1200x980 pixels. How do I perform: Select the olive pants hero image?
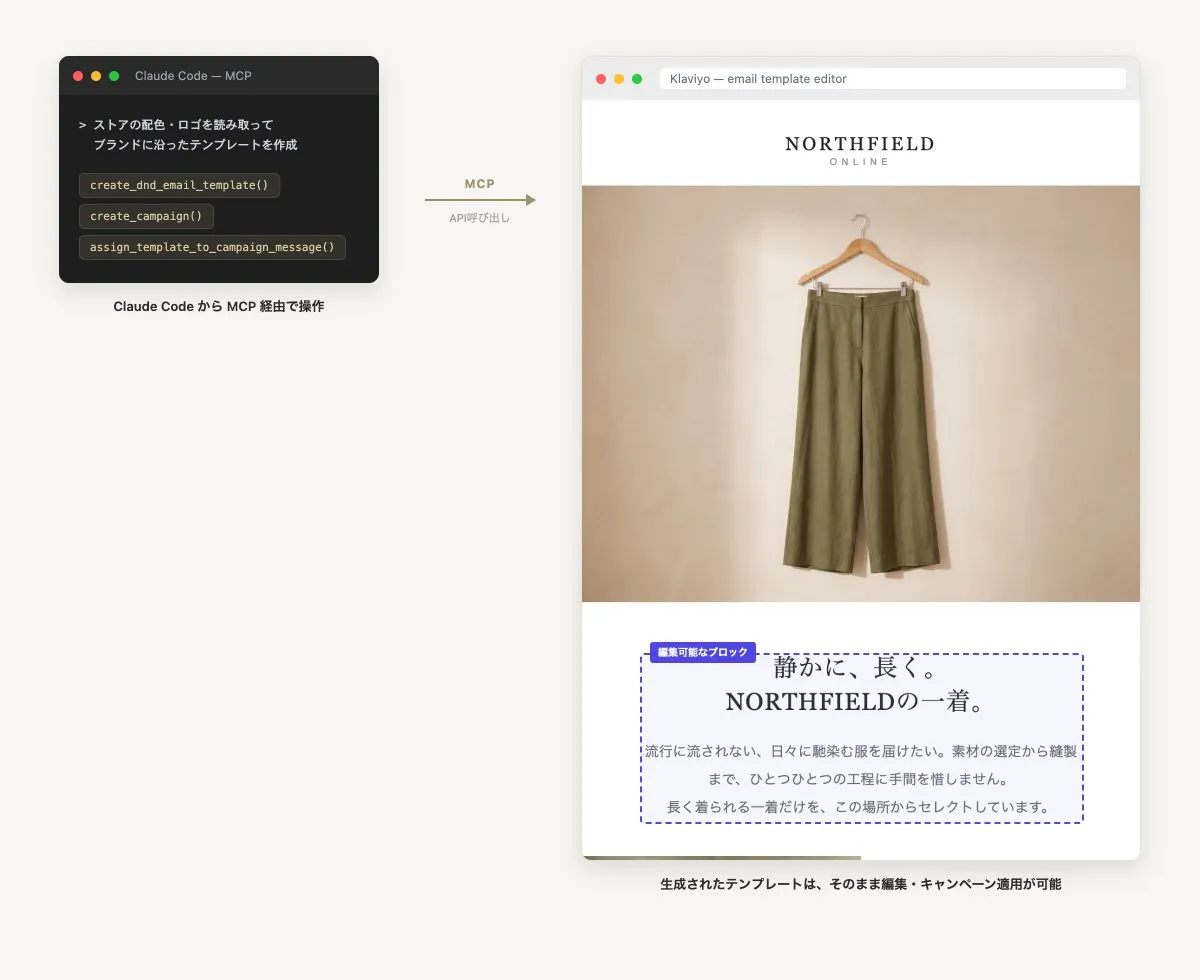click(861, 394)
